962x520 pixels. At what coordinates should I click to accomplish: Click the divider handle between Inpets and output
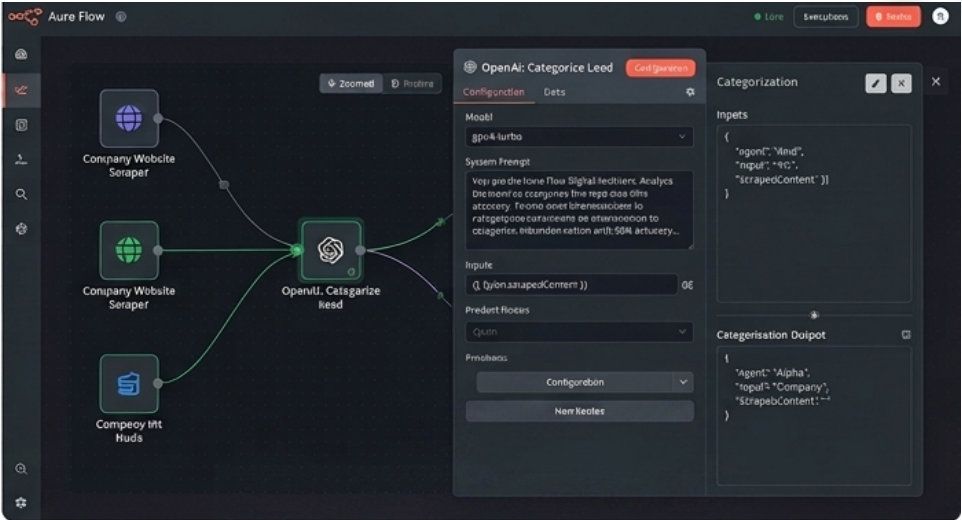click(814, 315)
